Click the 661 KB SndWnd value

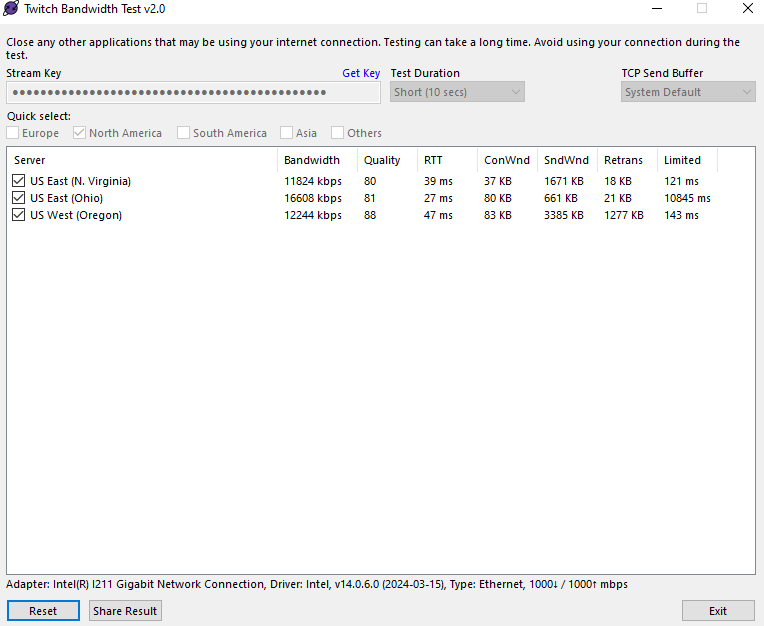pyautogui.click(x=561, y=198)
